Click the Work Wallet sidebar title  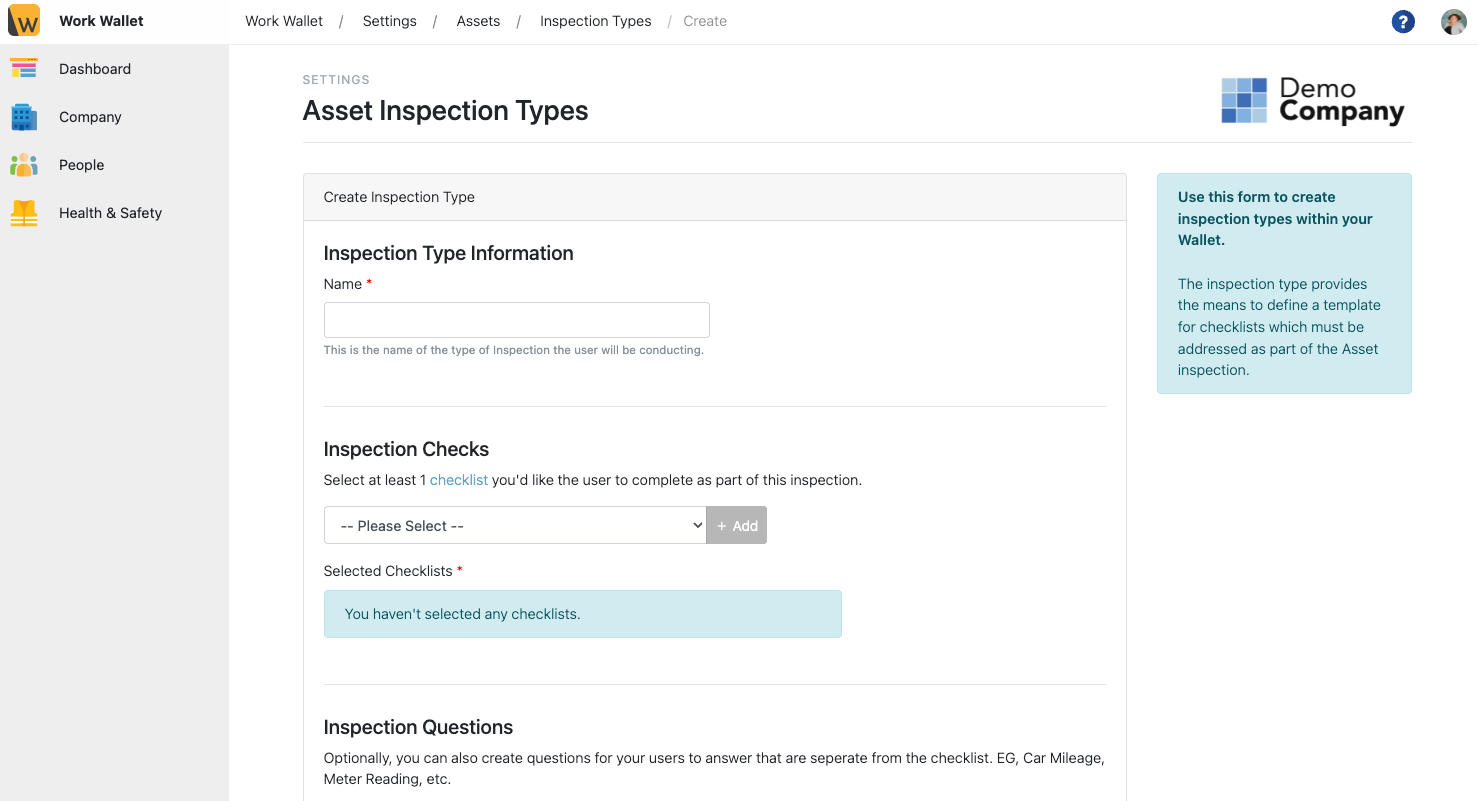click(101, 21)
